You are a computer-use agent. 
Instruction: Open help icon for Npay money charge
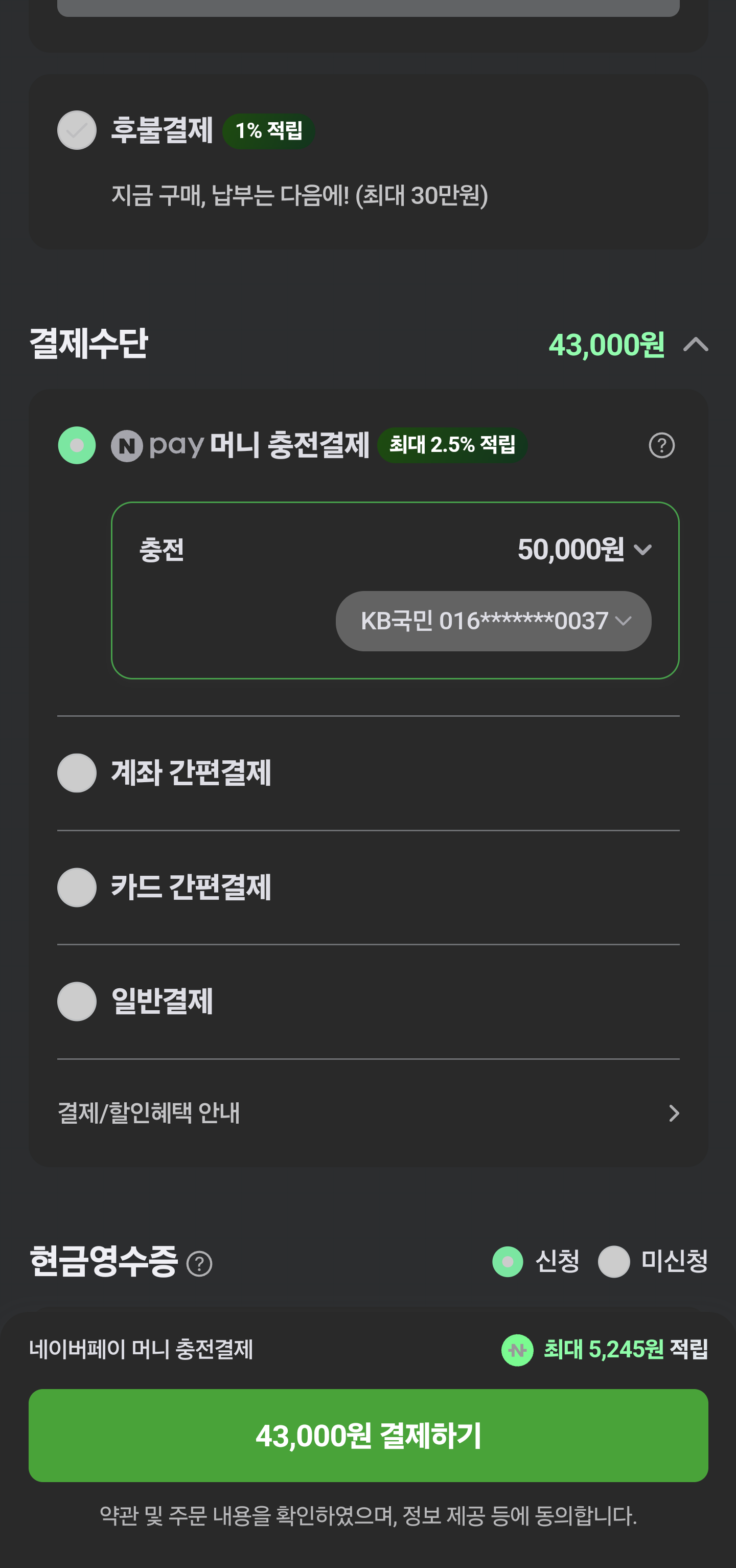(661, 446)
